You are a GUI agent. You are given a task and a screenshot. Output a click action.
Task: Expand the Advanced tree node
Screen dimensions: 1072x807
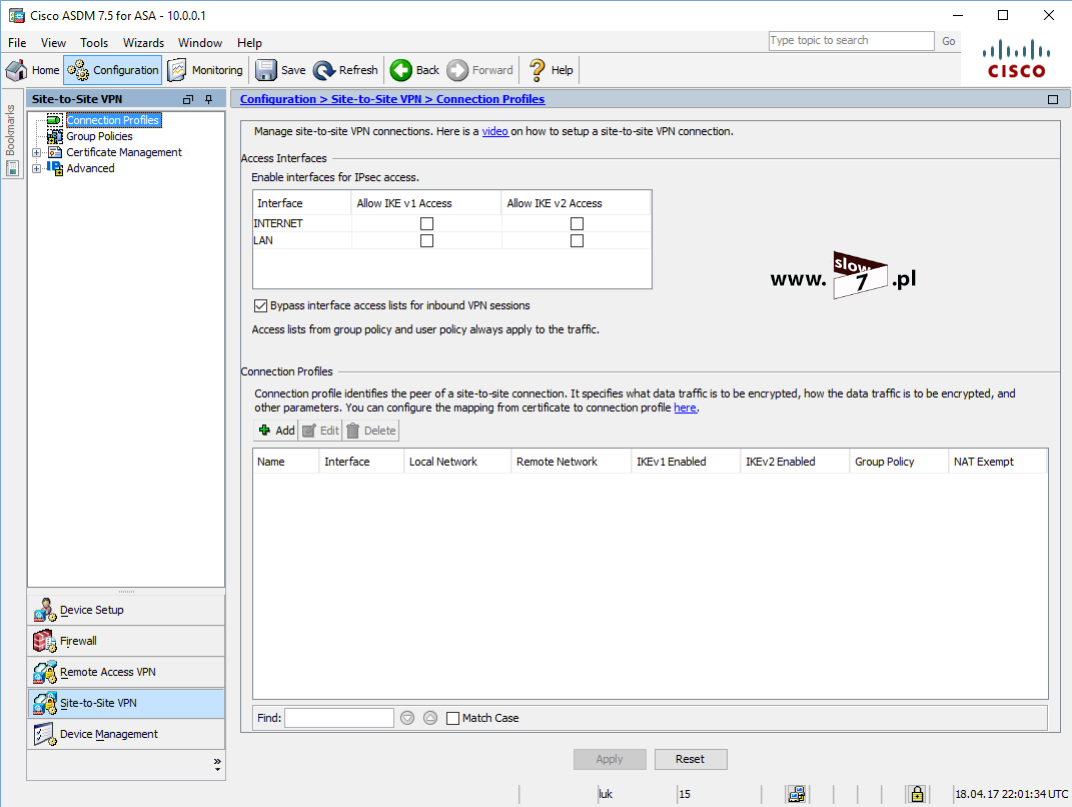pyautogui.click(x=37, y=168)
